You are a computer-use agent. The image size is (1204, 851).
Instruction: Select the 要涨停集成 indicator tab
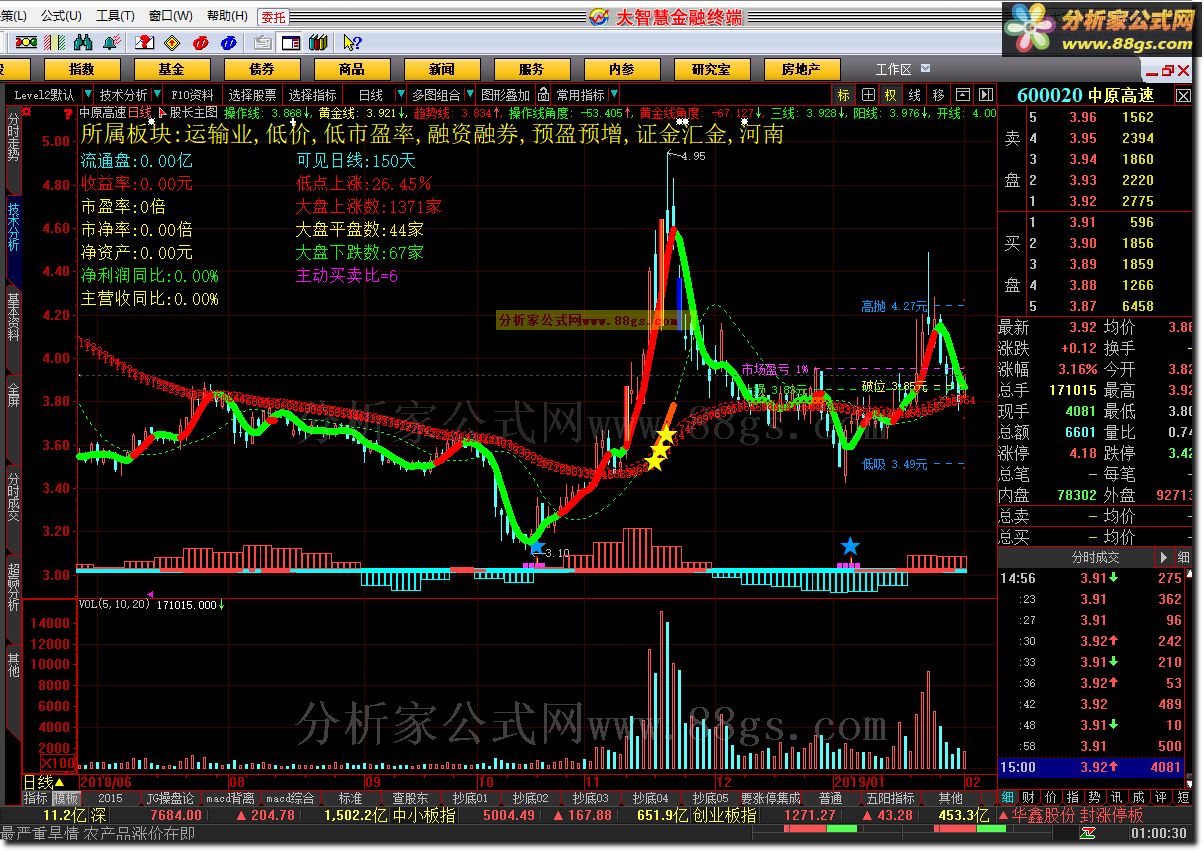pos(770,798)
